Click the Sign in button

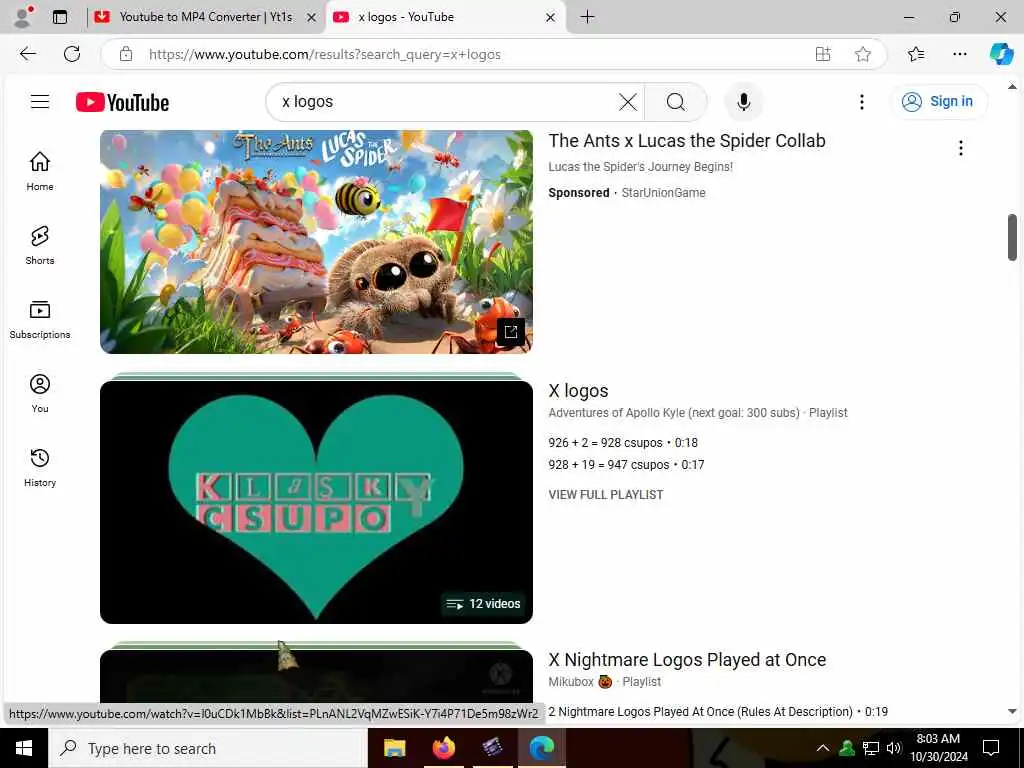[x=938, y=101]
